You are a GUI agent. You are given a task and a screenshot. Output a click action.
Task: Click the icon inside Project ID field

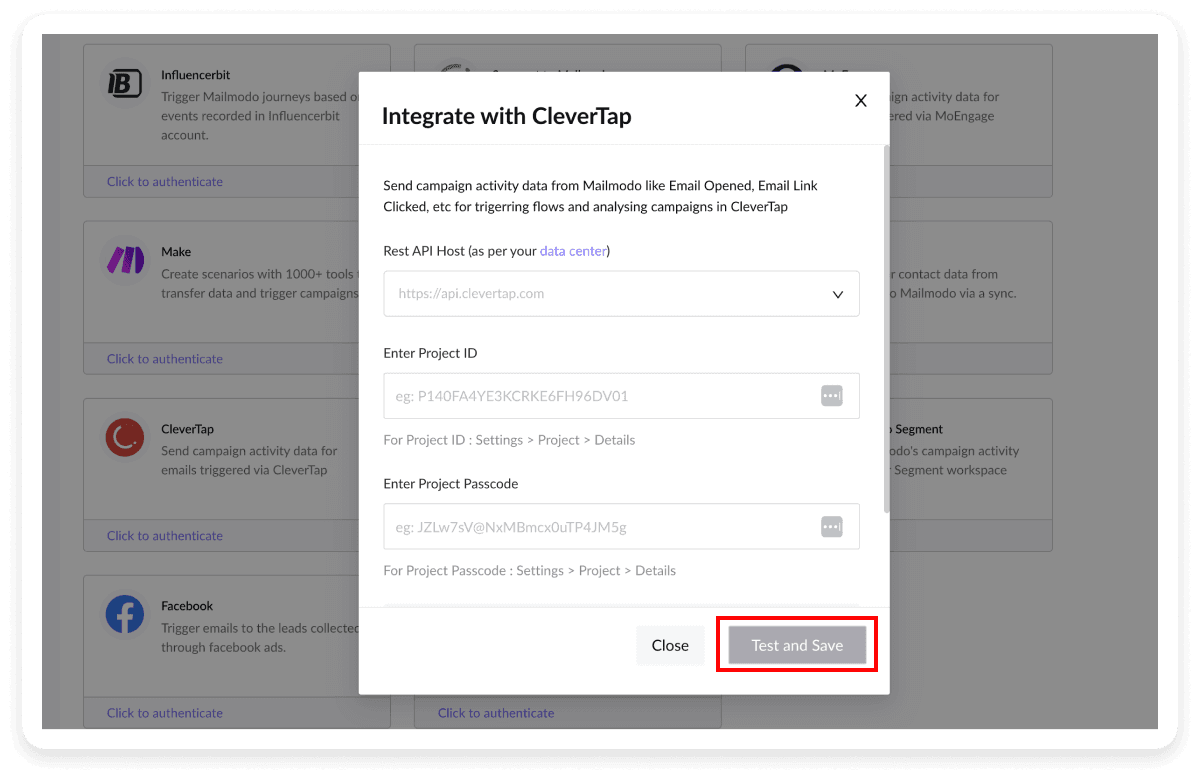(832, 396)
